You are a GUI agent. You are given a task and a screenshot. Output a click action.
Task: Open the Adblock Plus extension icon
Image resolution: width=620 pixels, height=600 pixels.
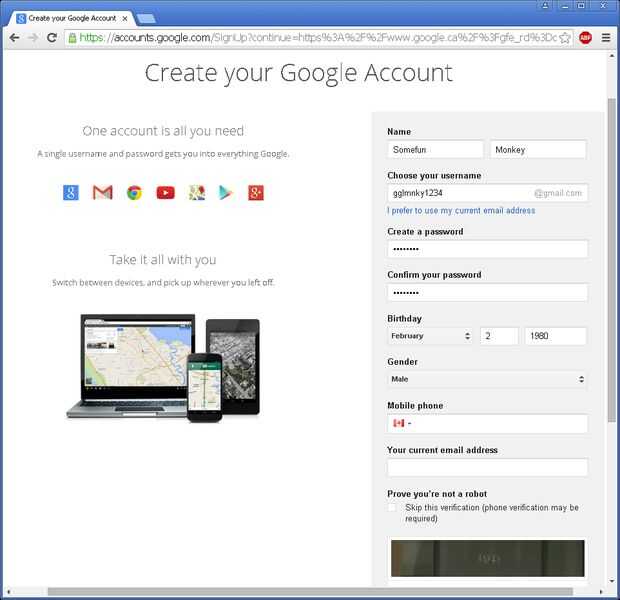(586, 38)
